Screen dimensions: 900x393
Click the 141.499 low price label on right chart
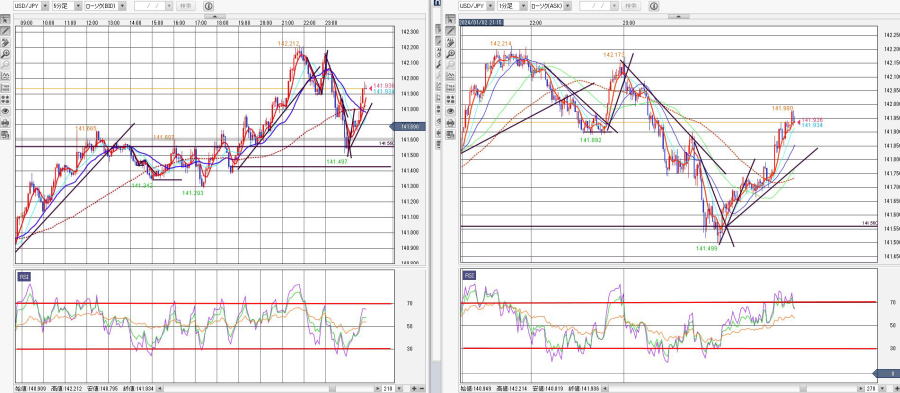[707, 248]
